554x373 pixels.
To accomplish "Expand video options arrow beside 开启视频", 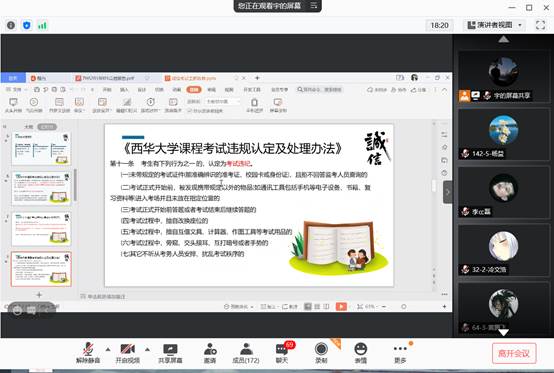I will 147,350.
